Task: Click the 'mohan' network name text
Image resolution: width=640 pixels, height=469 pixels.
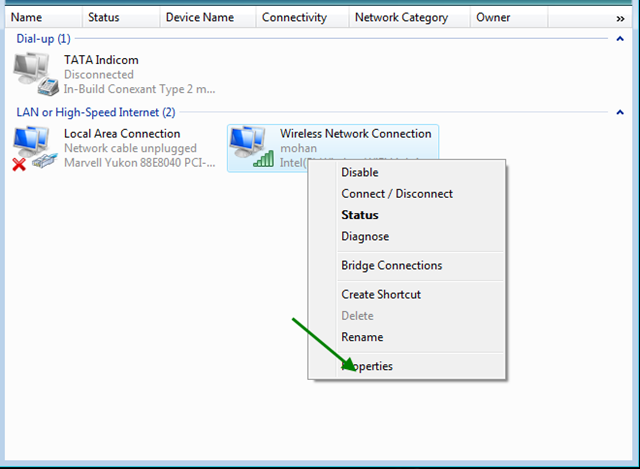Action: pos(298,148)
